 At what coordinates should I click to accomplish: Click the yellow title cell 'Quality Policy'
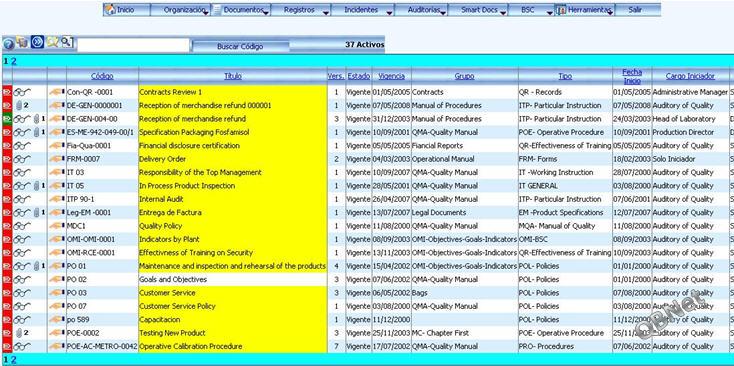[233, 226]
